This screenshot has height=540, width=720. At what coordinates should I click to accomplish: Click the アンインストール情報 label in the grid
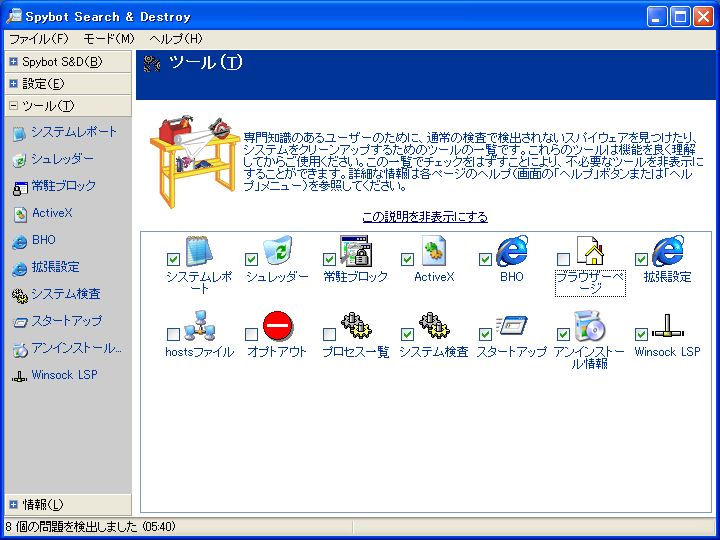tap(590, 358)
